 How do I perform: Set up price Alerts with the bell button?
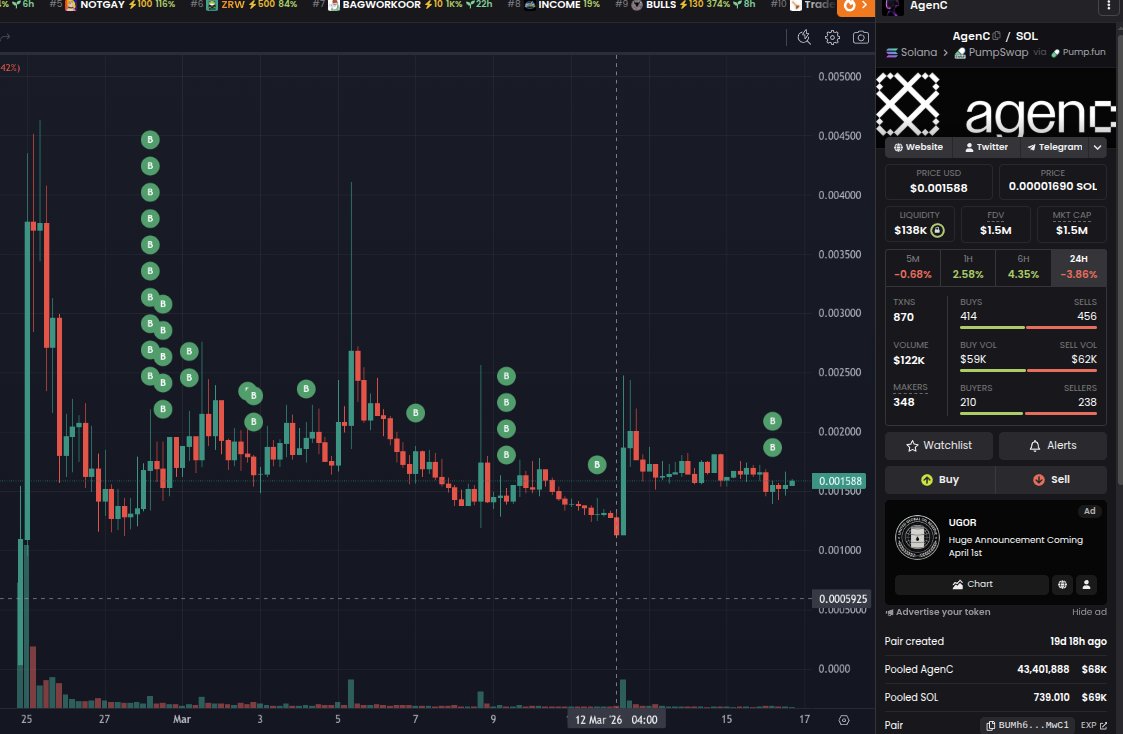[x=1053, y=445]
